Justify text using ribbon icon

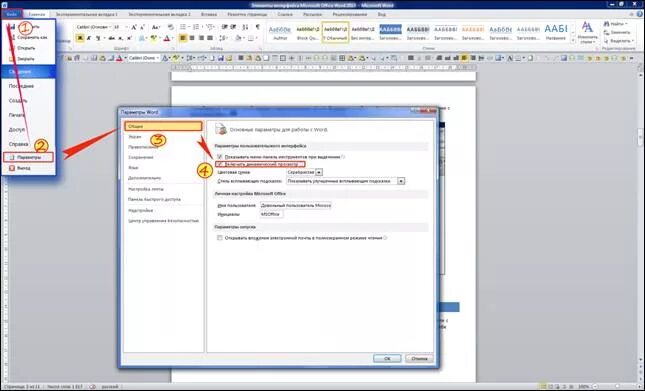[210, 38]
